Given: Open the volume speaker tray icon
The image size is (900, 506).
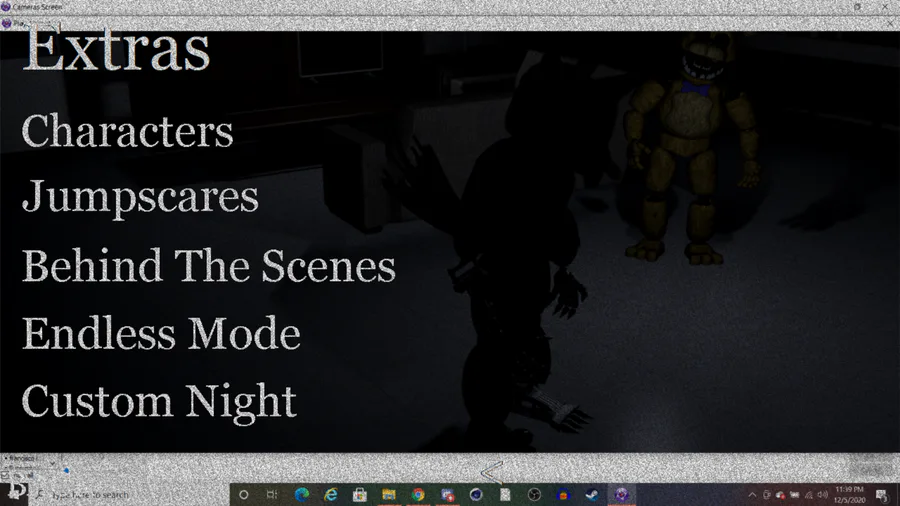Looking at the screenshot, I should coord(823,495).
